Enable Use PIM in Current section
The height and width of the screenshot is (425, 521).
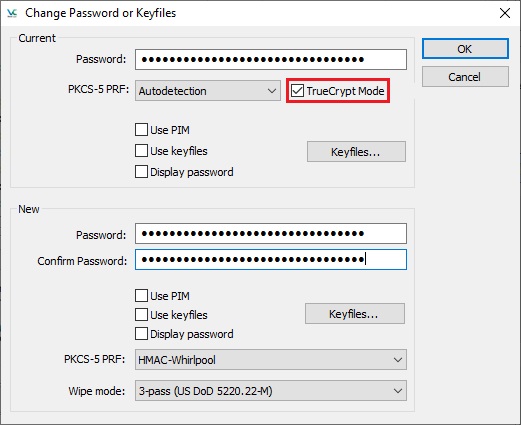141,130
